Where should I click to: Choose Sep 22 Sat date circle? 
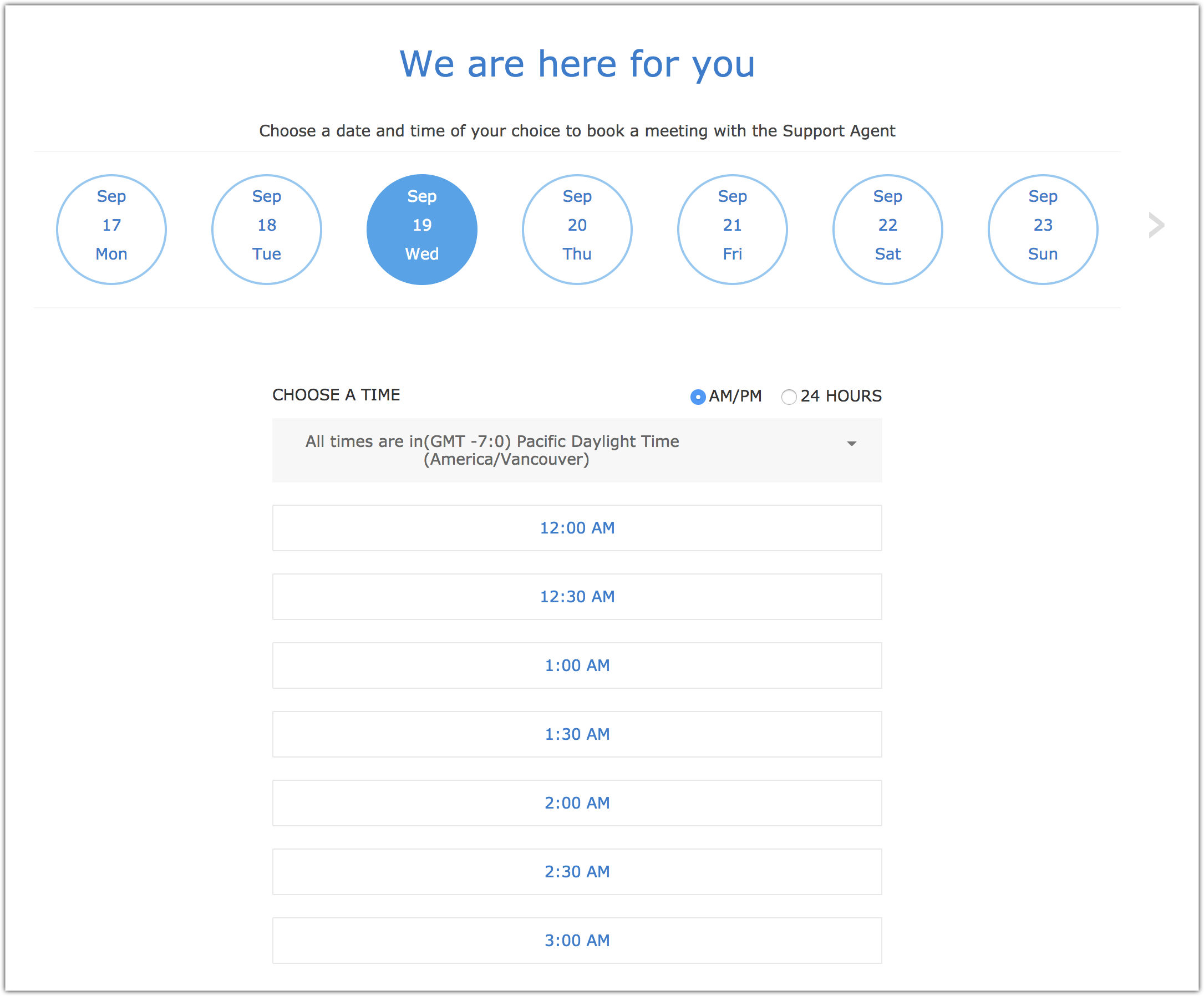click(x=887, y=230)
